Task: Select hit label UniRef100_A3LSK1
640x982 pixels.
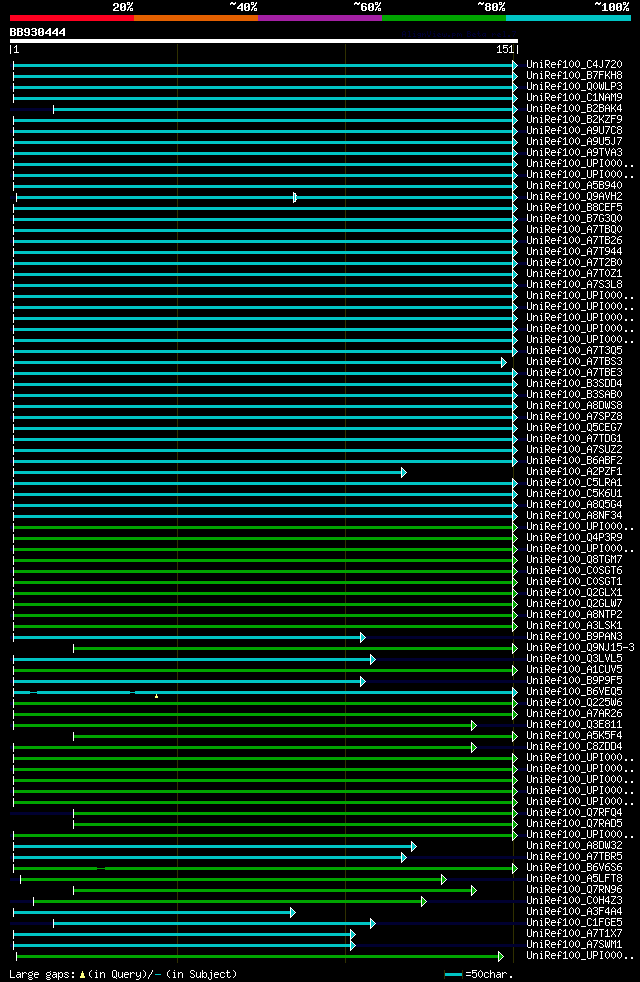Action: tap(574, 625)
